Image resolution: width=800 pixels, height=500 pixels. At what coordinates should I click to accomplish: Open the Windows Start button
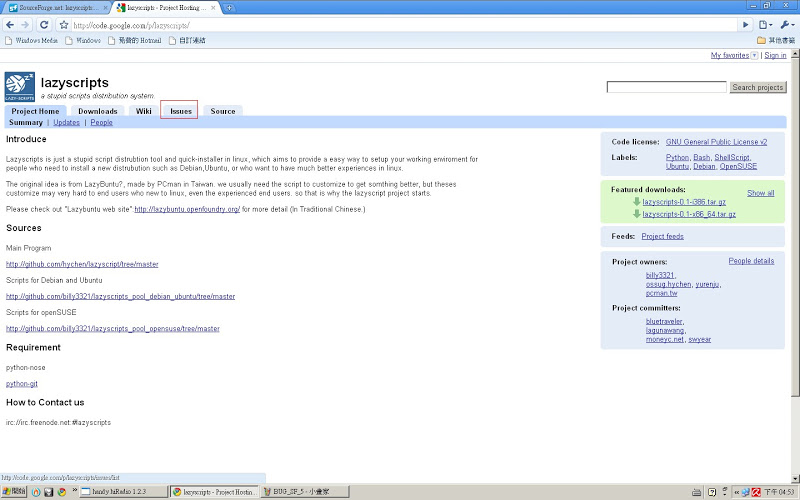tap(14, 492)
